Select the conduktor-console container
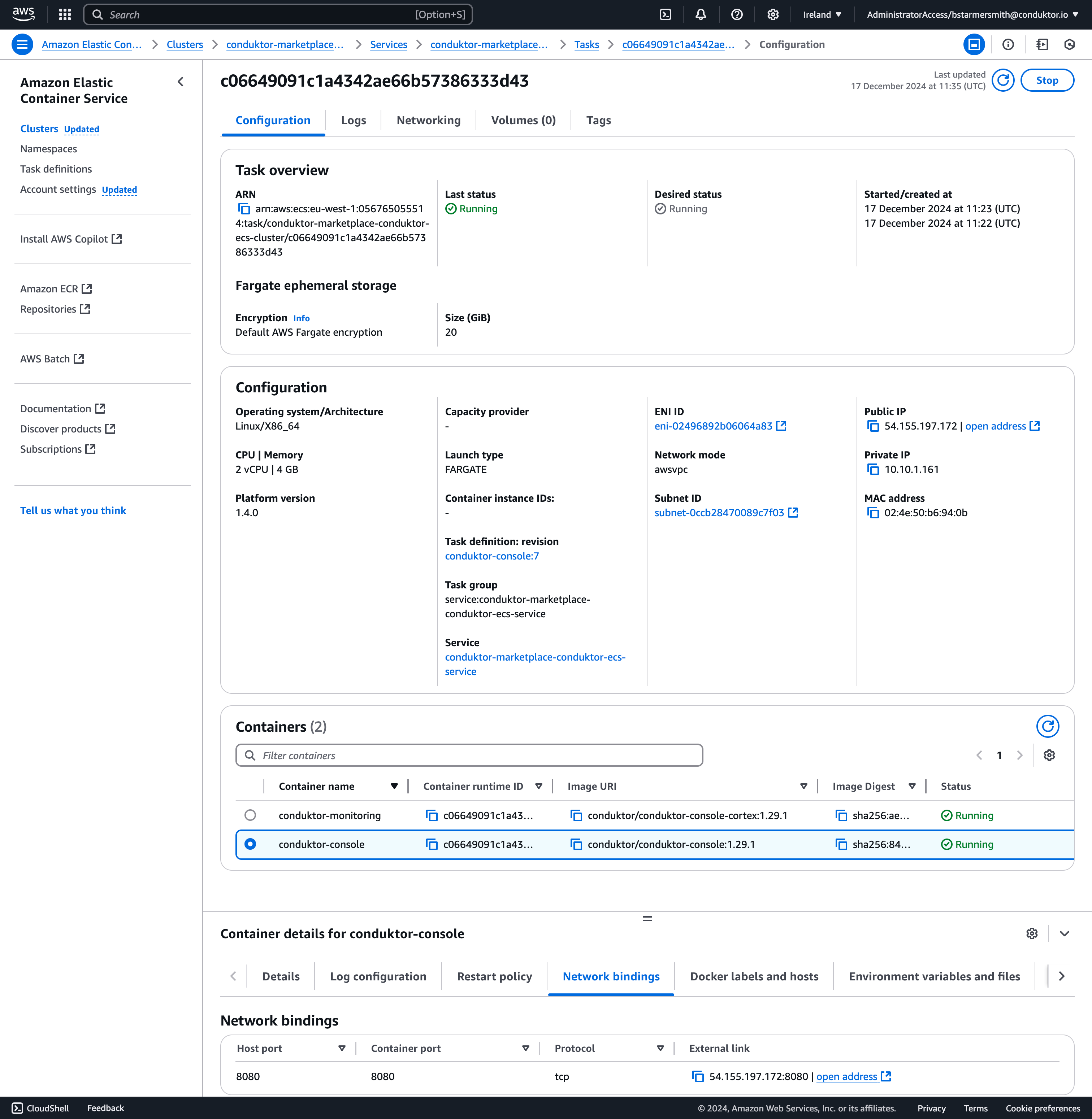 click(251, 844)
